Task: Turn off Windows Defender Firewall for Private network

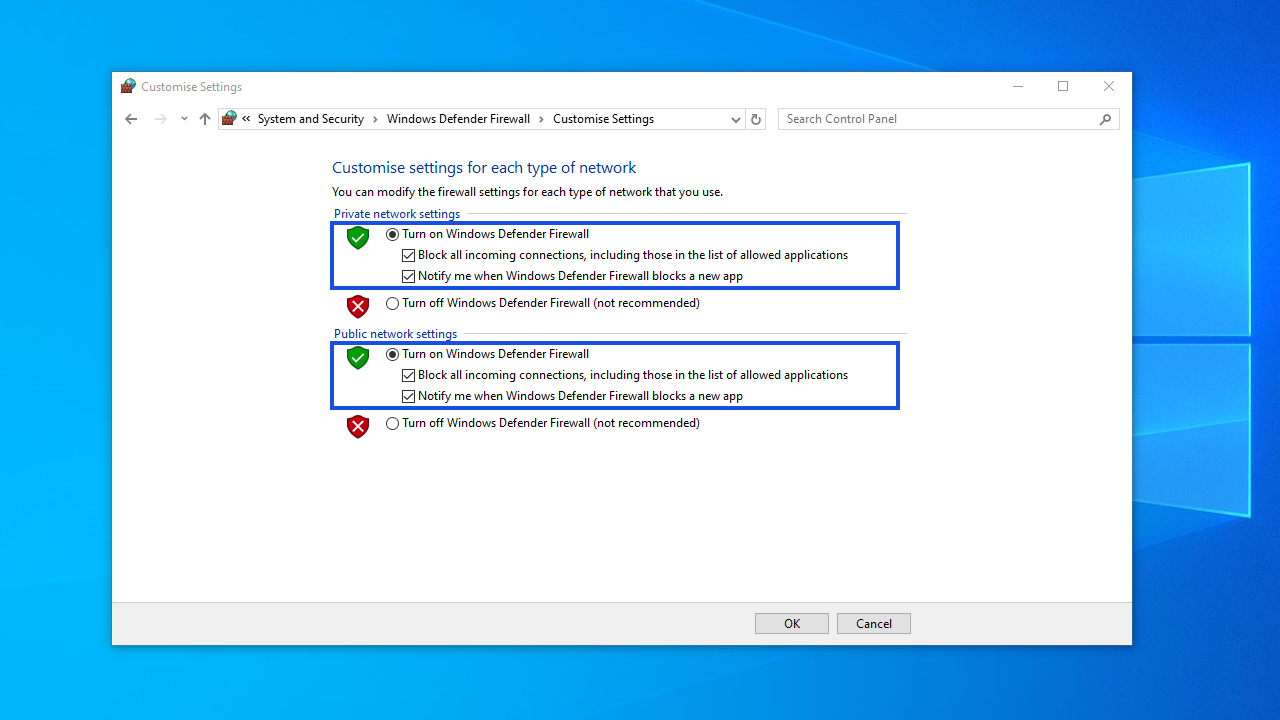Action: point(392,303)
